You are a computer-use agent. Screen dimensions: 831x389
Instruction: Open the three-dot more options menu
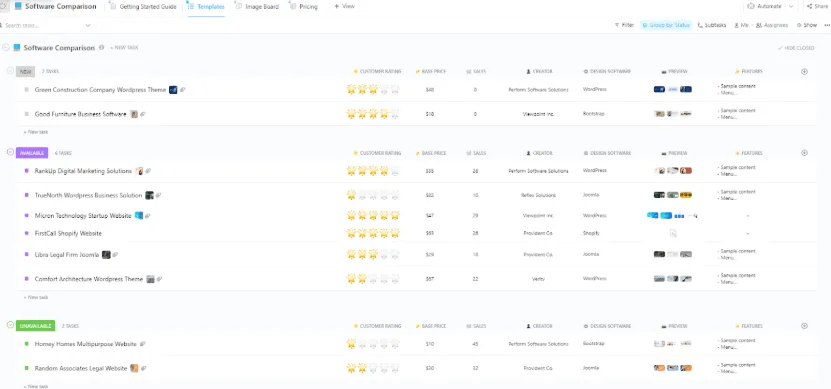tap(827, 25)
